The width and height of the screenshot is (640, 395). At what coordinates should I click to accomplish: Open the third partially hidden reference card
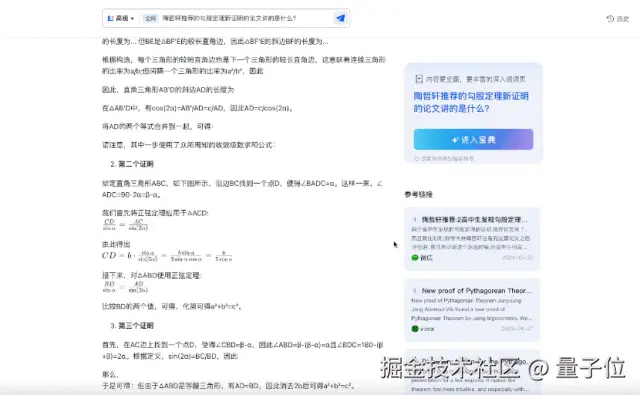click(x=472, y=371)
